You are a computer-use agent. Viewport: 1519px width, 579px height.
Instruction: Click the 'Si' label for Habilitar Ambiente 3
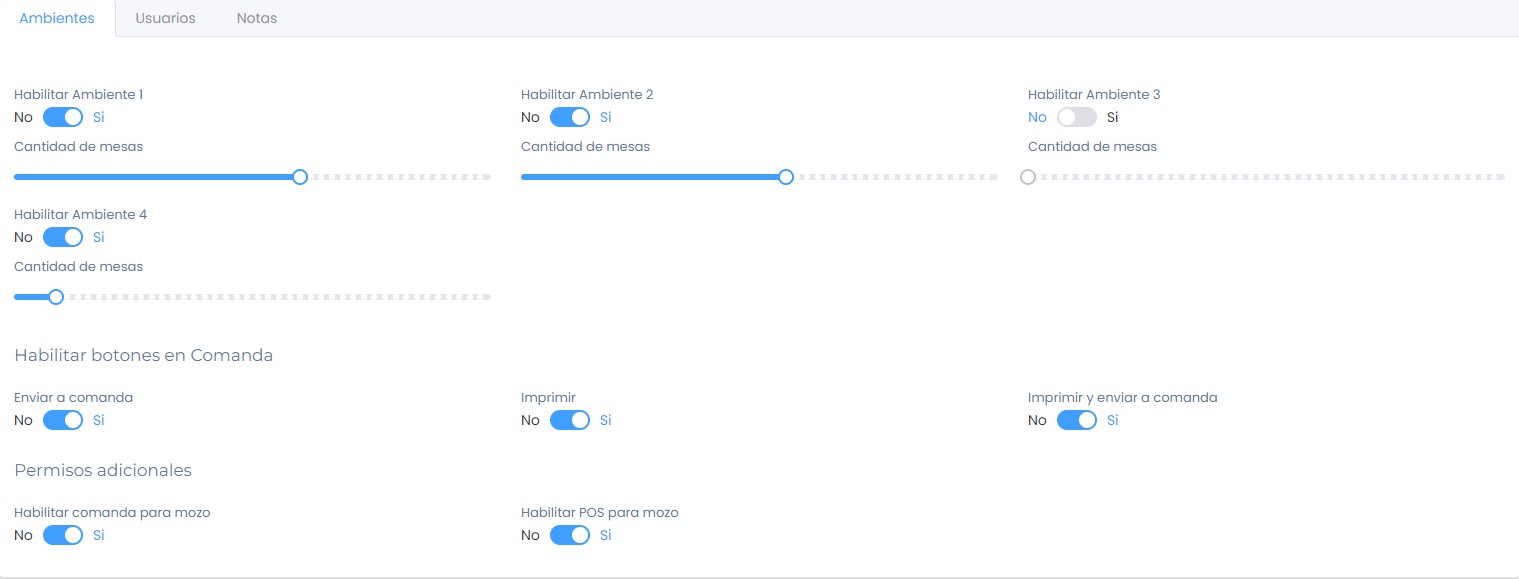1112,118
